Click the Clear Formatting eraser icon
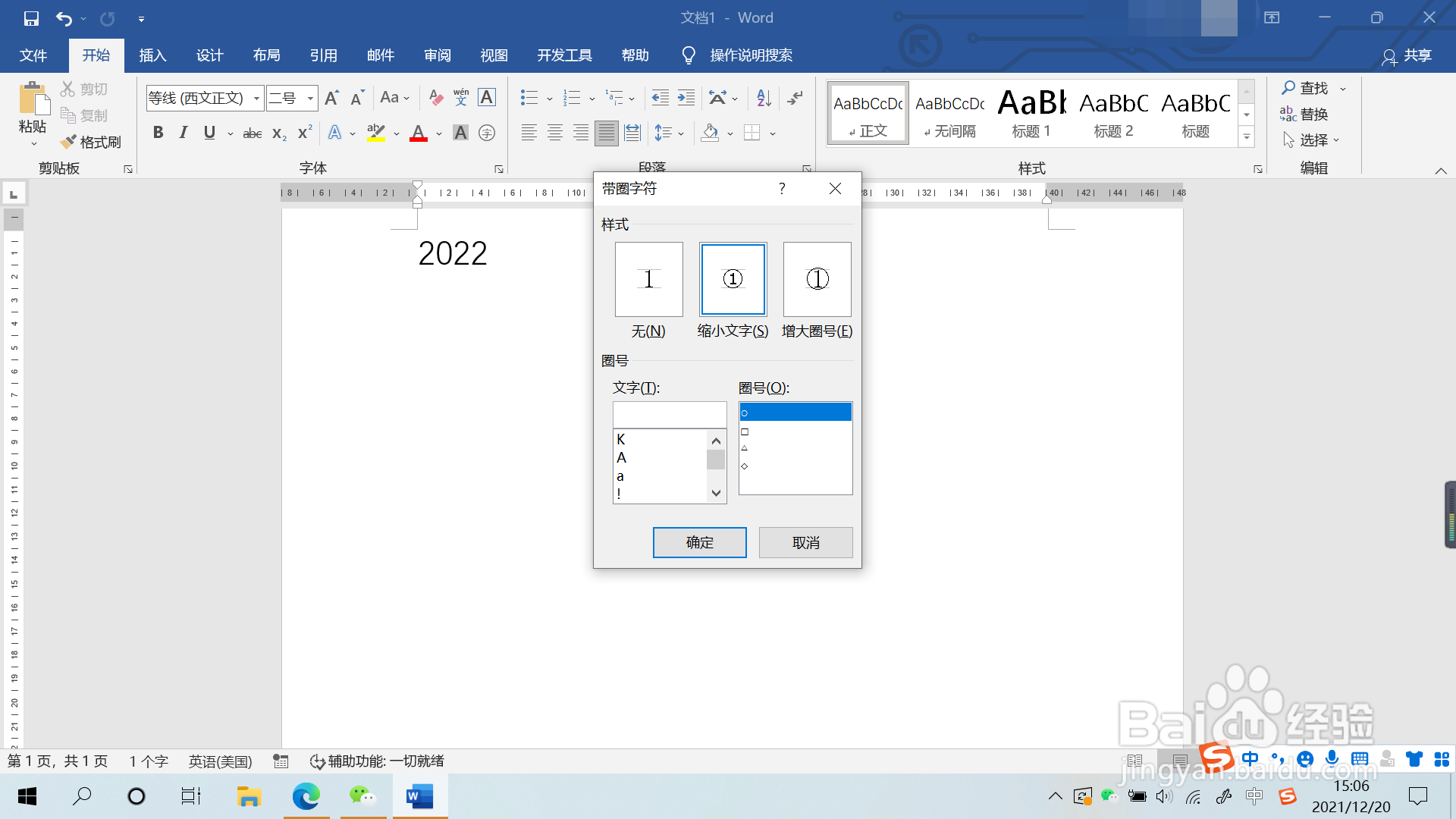1456x819 pixels. (435, 97)
